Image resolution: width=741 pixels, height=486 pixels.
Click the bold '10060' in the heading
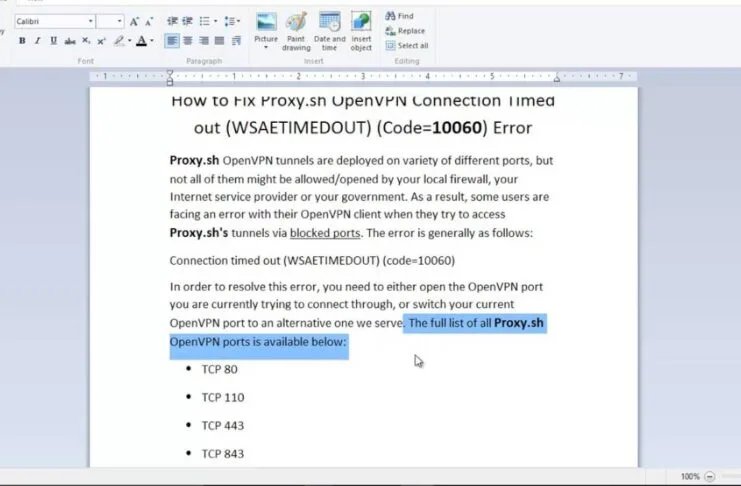tap(457, 128)
